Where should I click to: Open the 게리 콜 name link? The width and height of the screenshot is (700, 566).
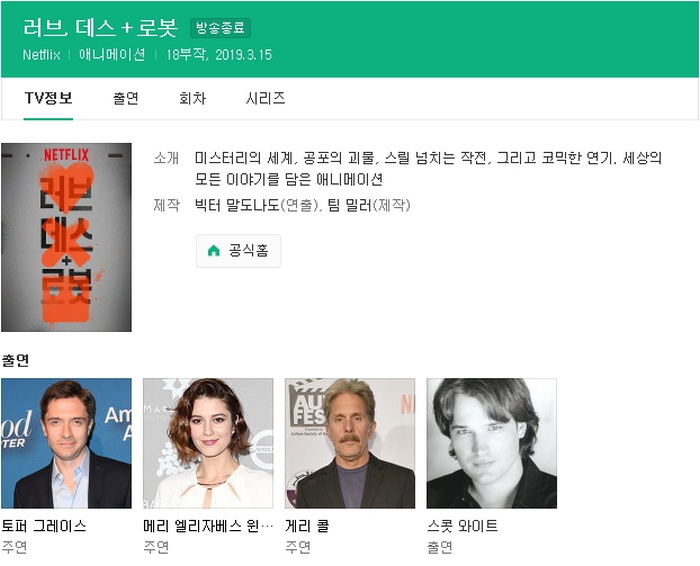pyautogui.click(x=307, y=526)
